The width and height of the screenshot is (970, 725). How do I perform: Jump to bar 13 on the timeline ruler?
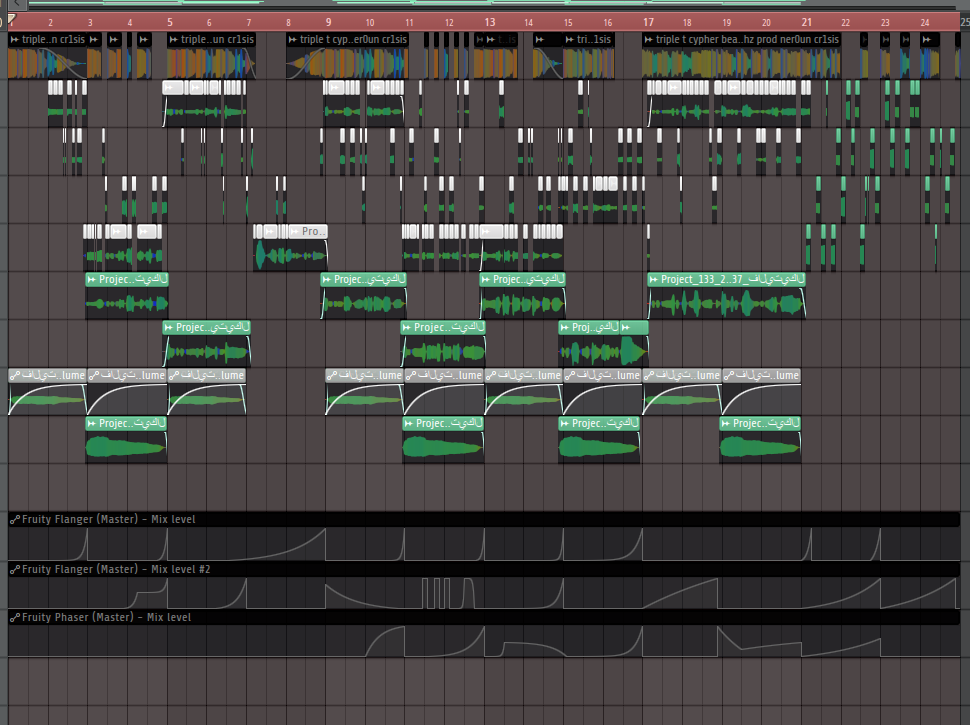[489, 22]
